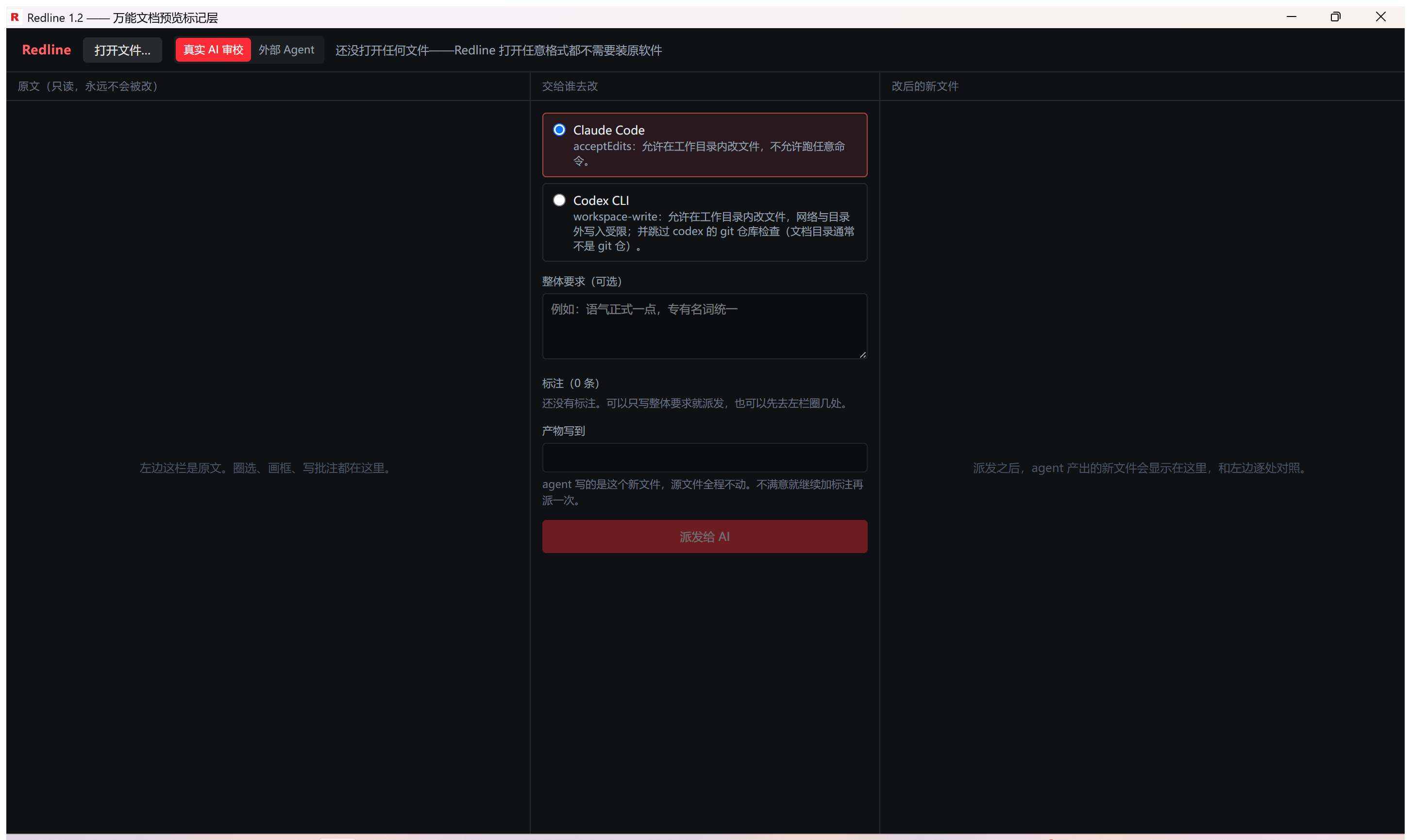Switch to 真实 AI 审校 mode tab
Image resolution: width=1411 pixels, height=840 pixels.
point(213,50)
